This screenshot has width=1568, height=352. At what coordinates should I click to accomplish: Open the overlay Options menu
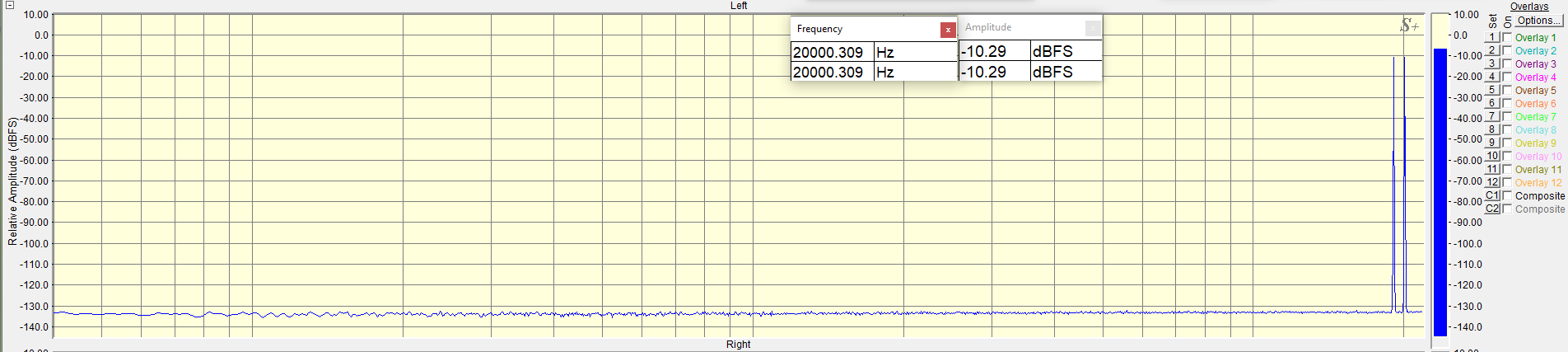(x=1535, y=21)
